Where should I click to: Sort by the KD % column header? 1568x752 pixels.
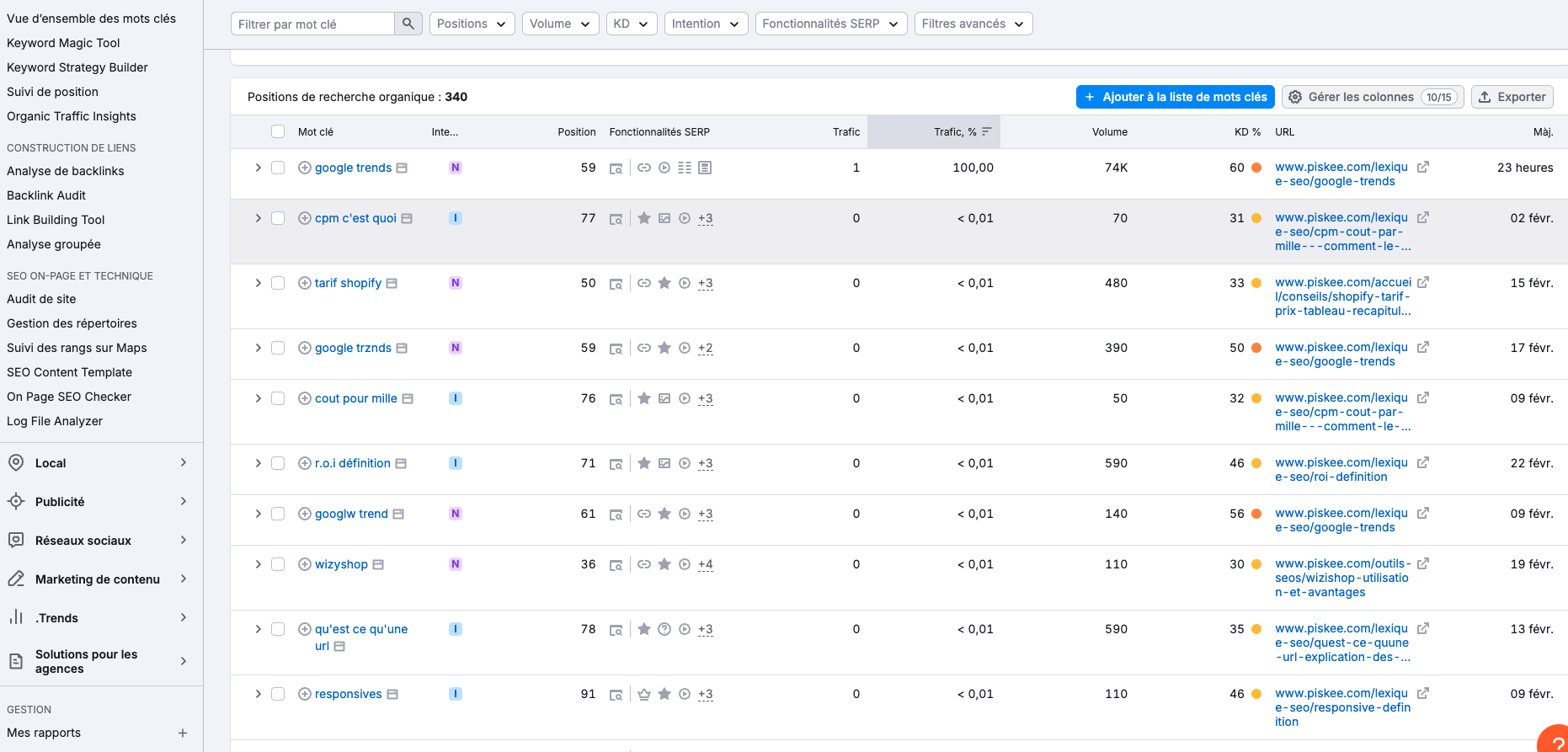pos(1247,132)
